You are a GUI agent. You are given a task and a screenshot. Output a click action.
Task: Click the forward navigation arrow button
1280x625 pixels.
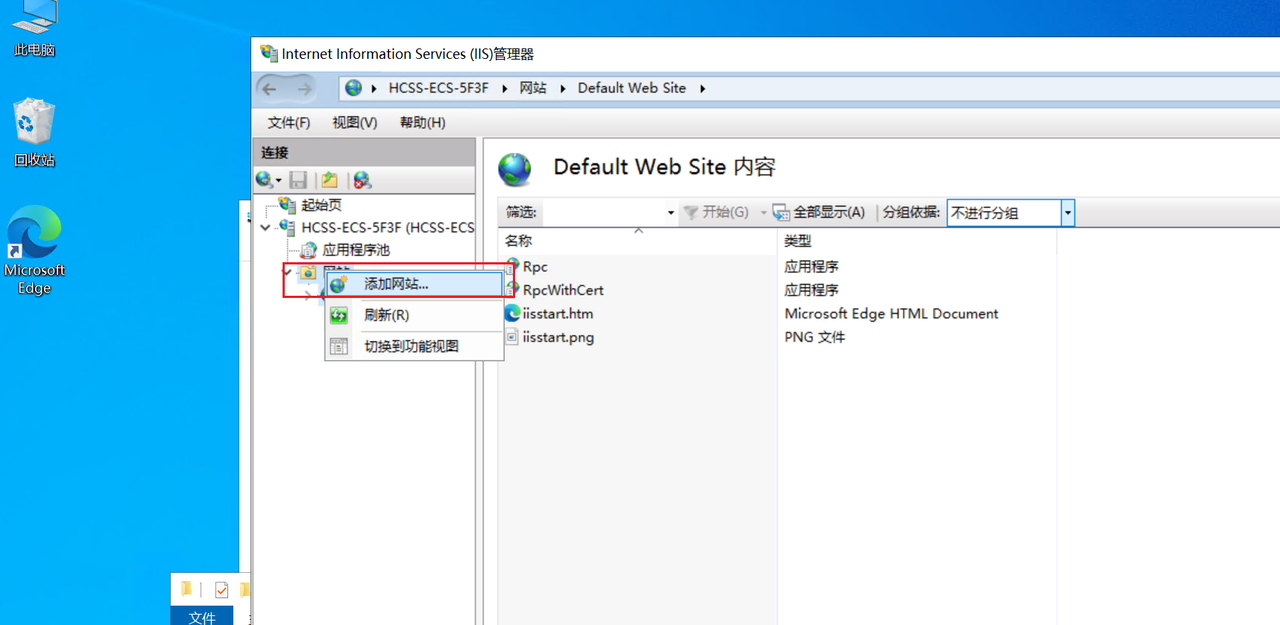pyautogui.click(x=304, y=89)
